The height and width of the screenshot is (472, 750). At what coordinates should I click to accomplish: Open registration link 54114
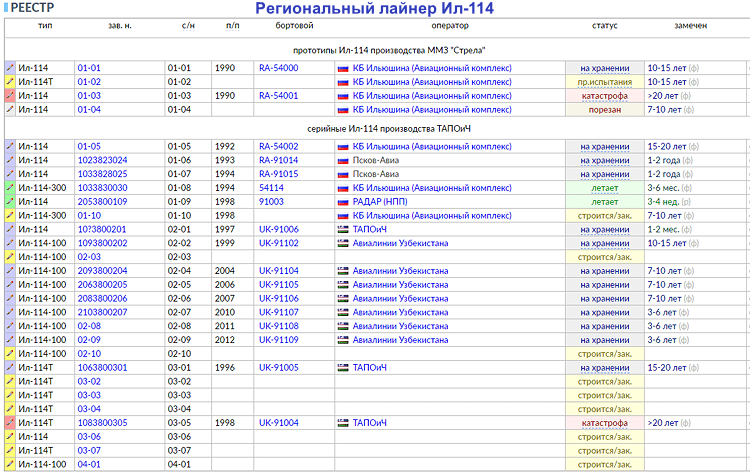coord(271,188)
